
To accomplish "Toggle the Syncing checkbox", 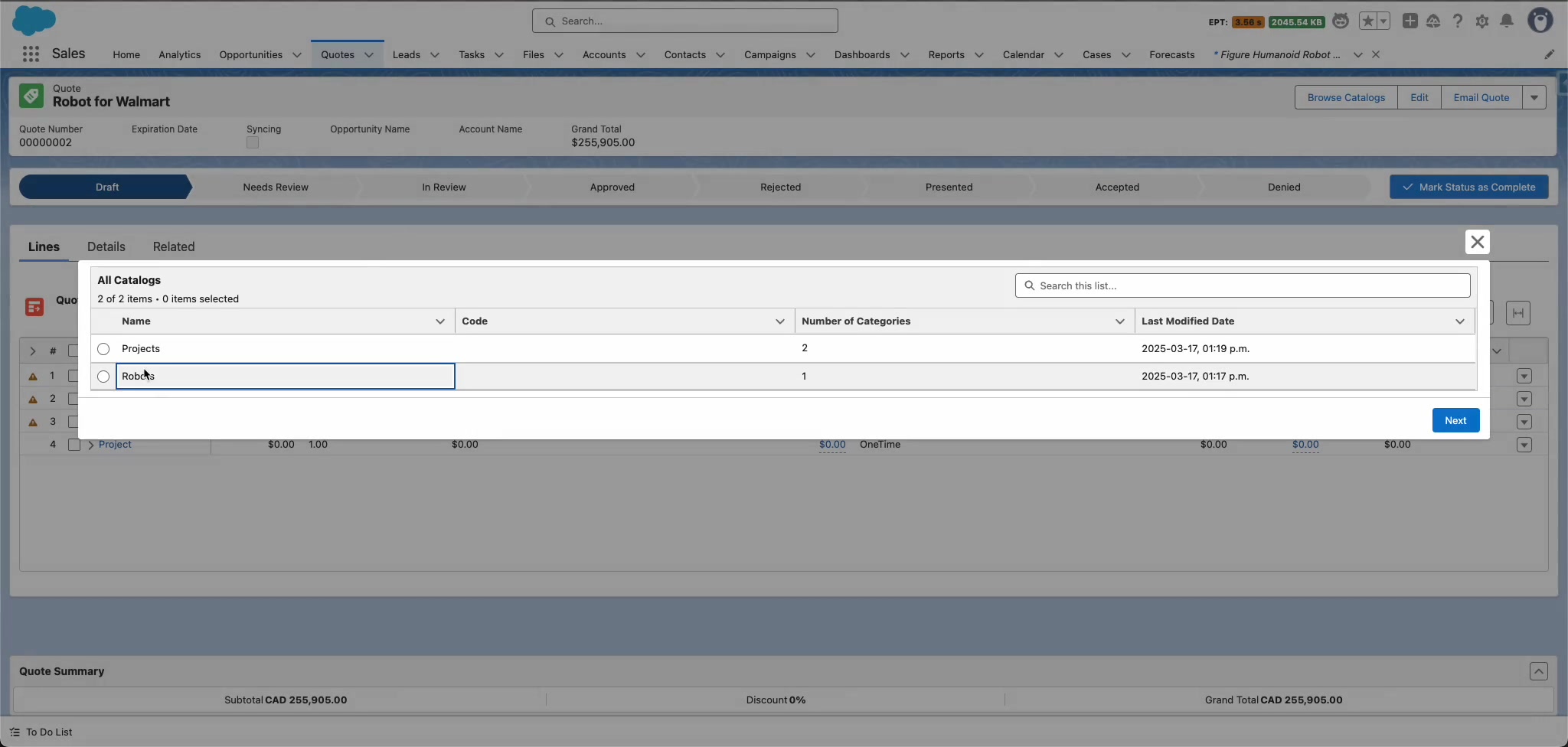I will coord(253,142).
